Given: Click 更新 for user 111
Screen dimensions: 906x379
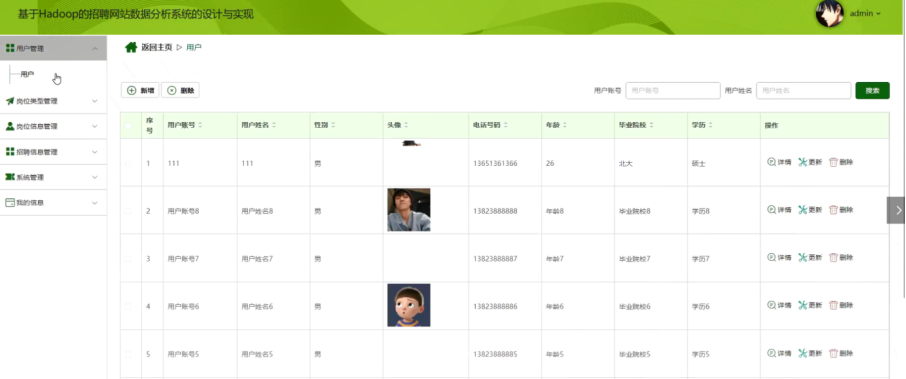Looking at the screenshot, I should pyautogui.click(x=810, y=162).
